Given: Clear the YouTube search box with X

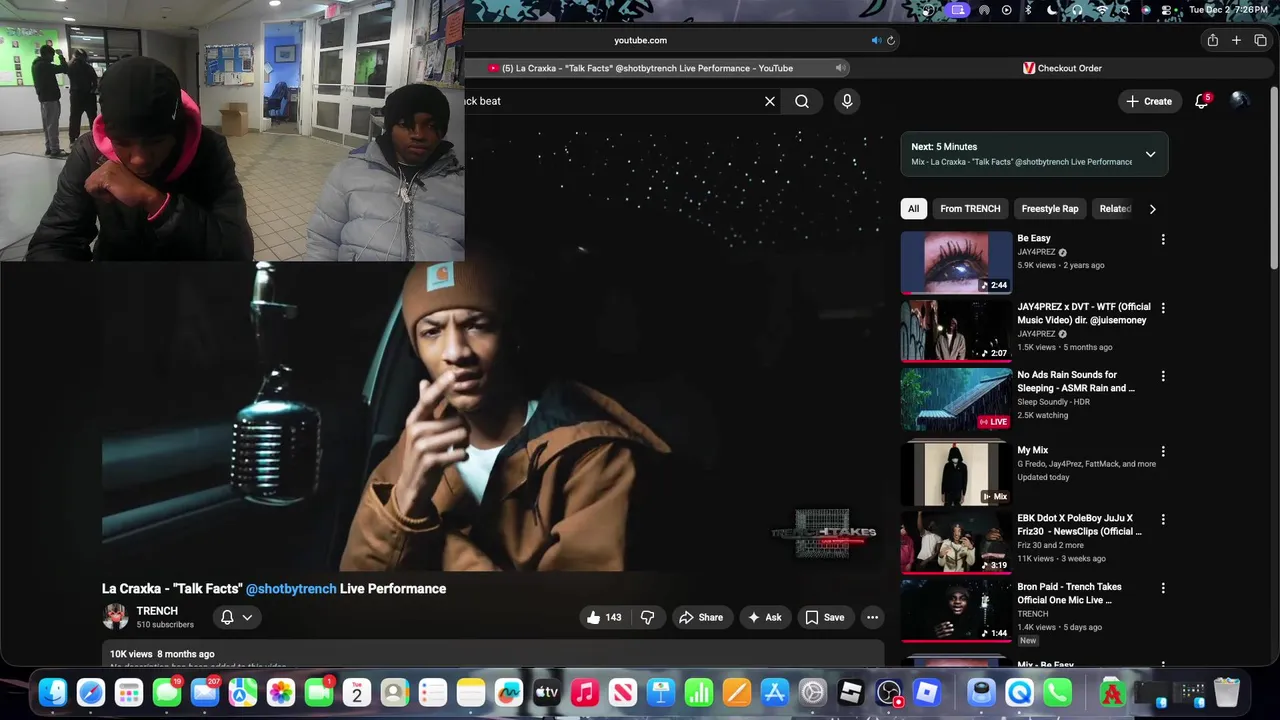Looking at the screenshot, I should (x=770, y=101).
